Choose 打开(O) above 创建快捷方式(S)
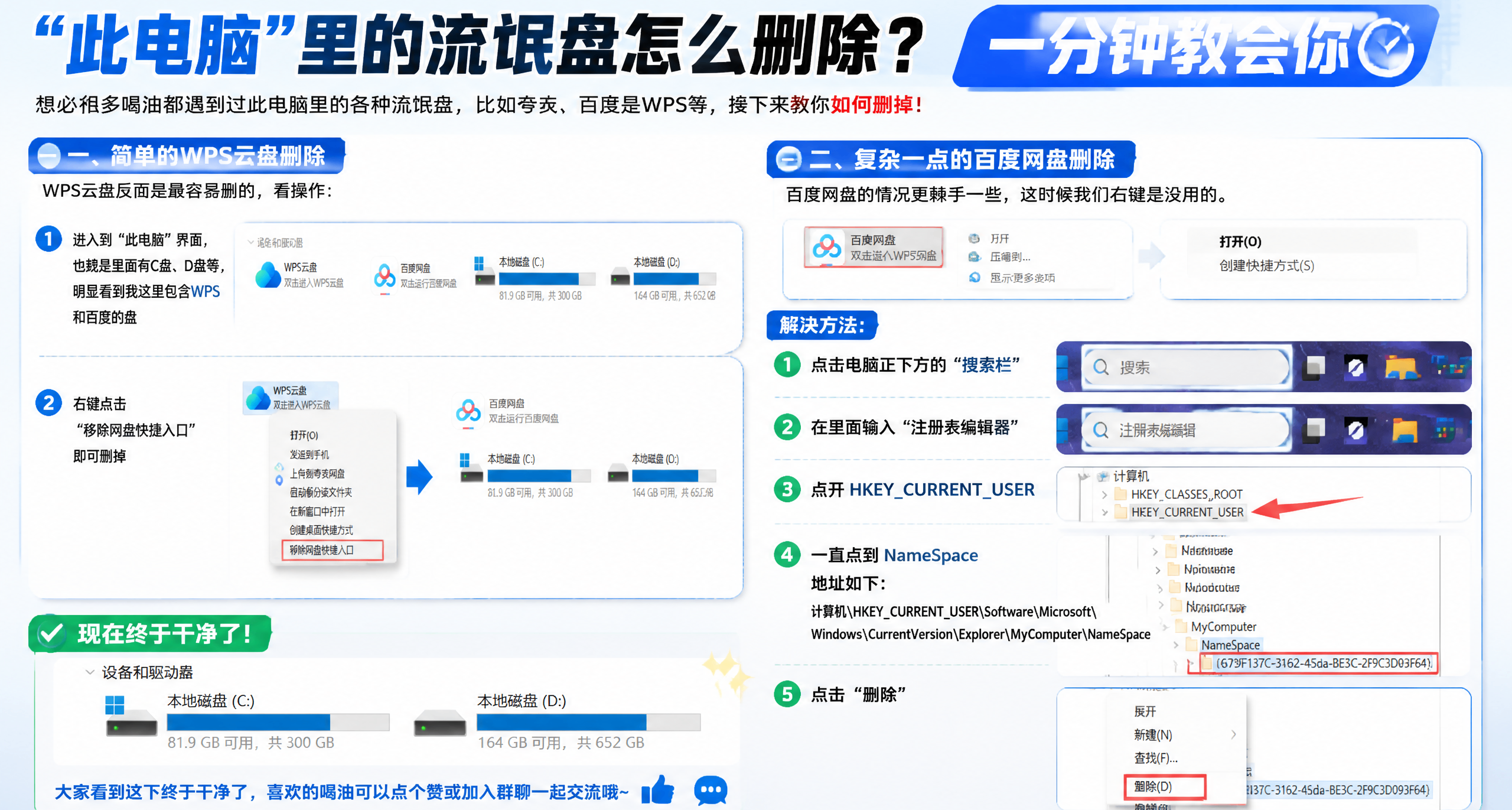 [x=1240, y=242]
